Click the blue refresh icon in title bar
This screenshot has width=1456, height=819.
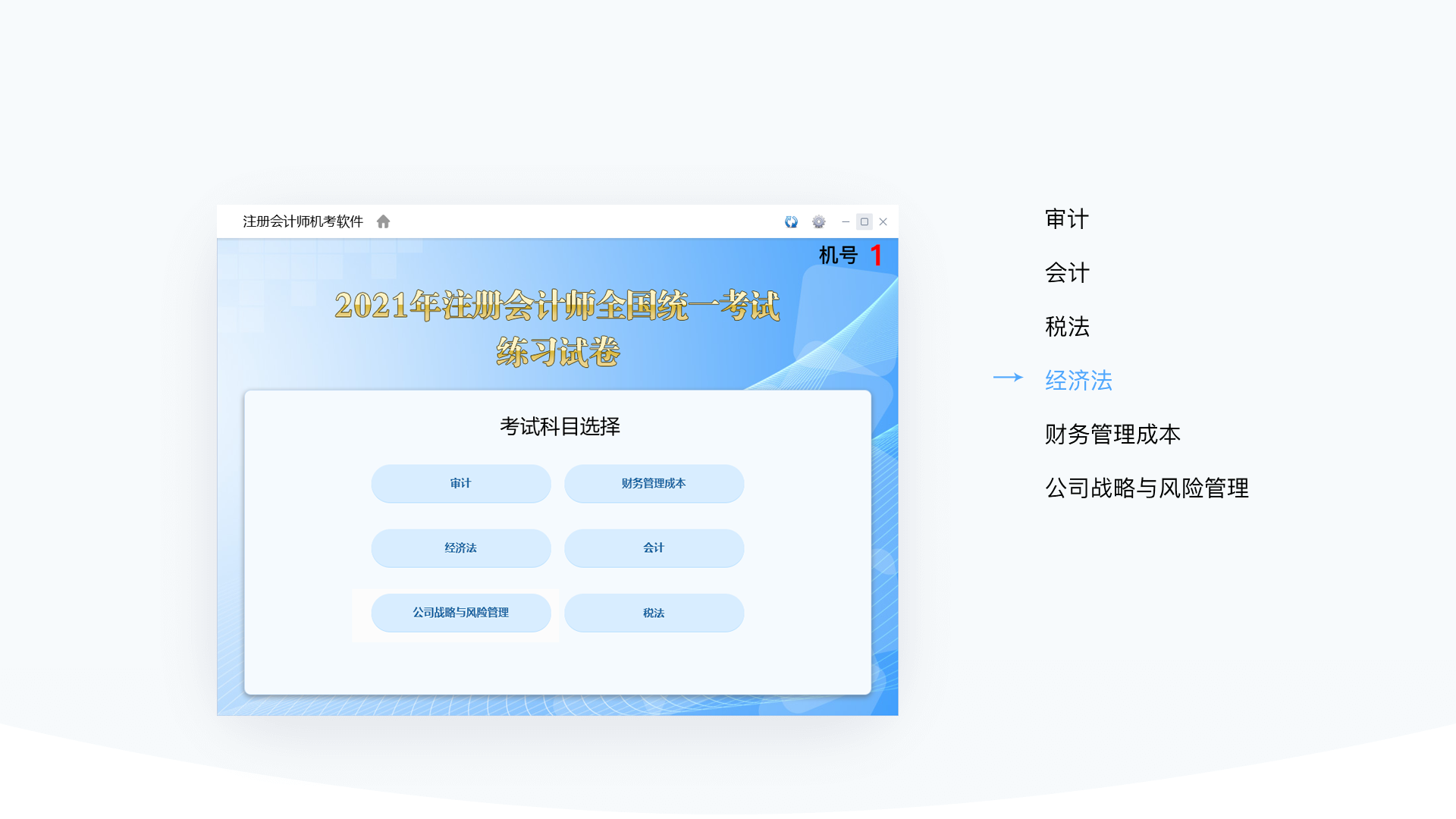coord(791,221)
